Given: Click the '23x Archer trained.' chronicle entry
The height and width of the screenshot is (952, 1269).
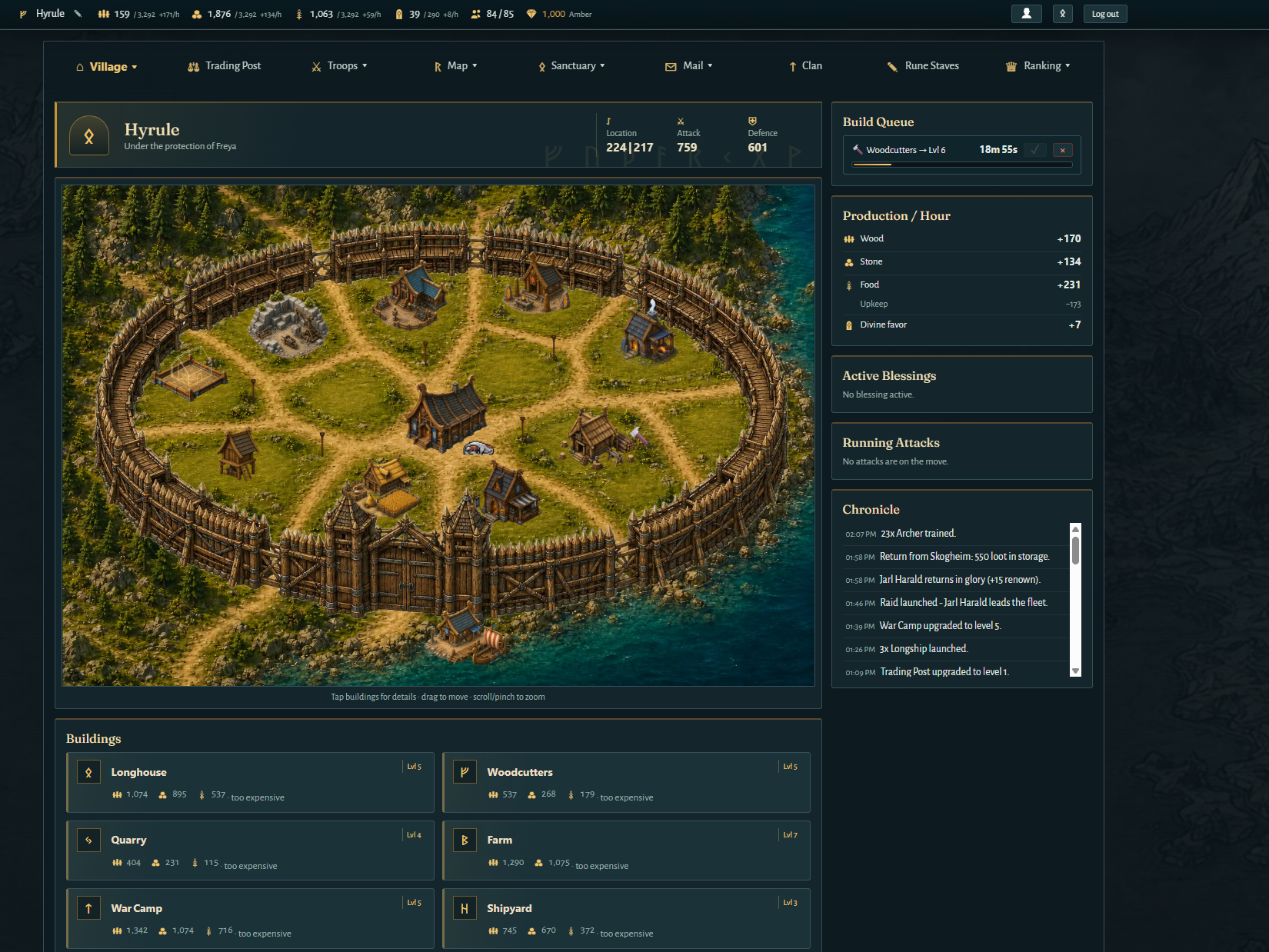Looking at the screenshot, I should point(918,534).
